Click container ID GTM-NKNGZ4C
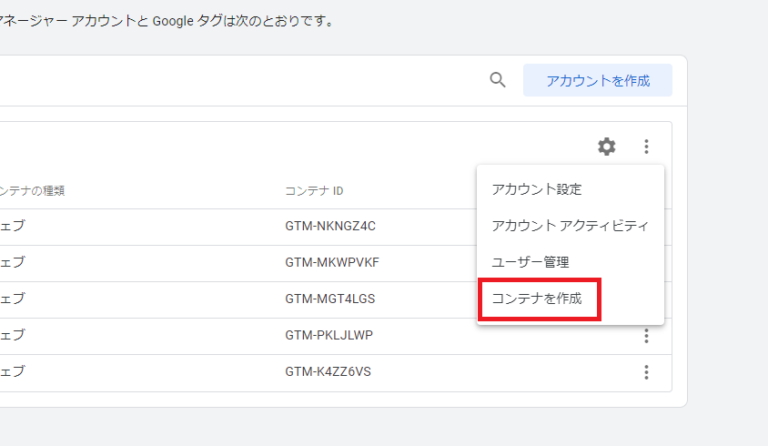768x446 pixels. coord(332,226)
